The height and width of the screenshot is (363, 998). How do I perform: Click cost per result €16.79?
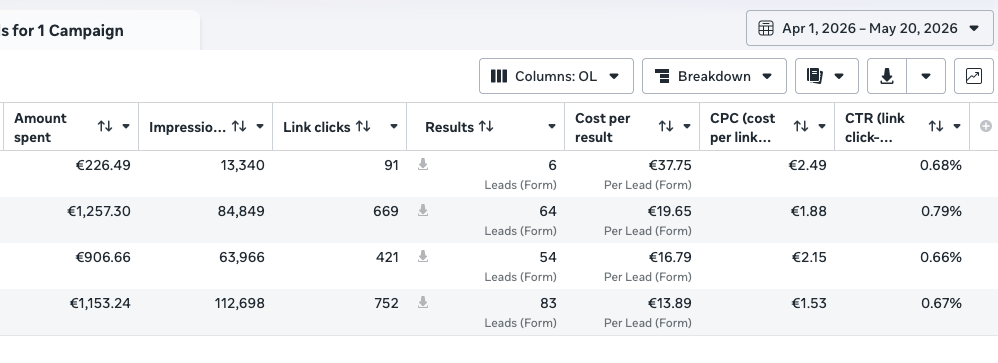(670, 257)
